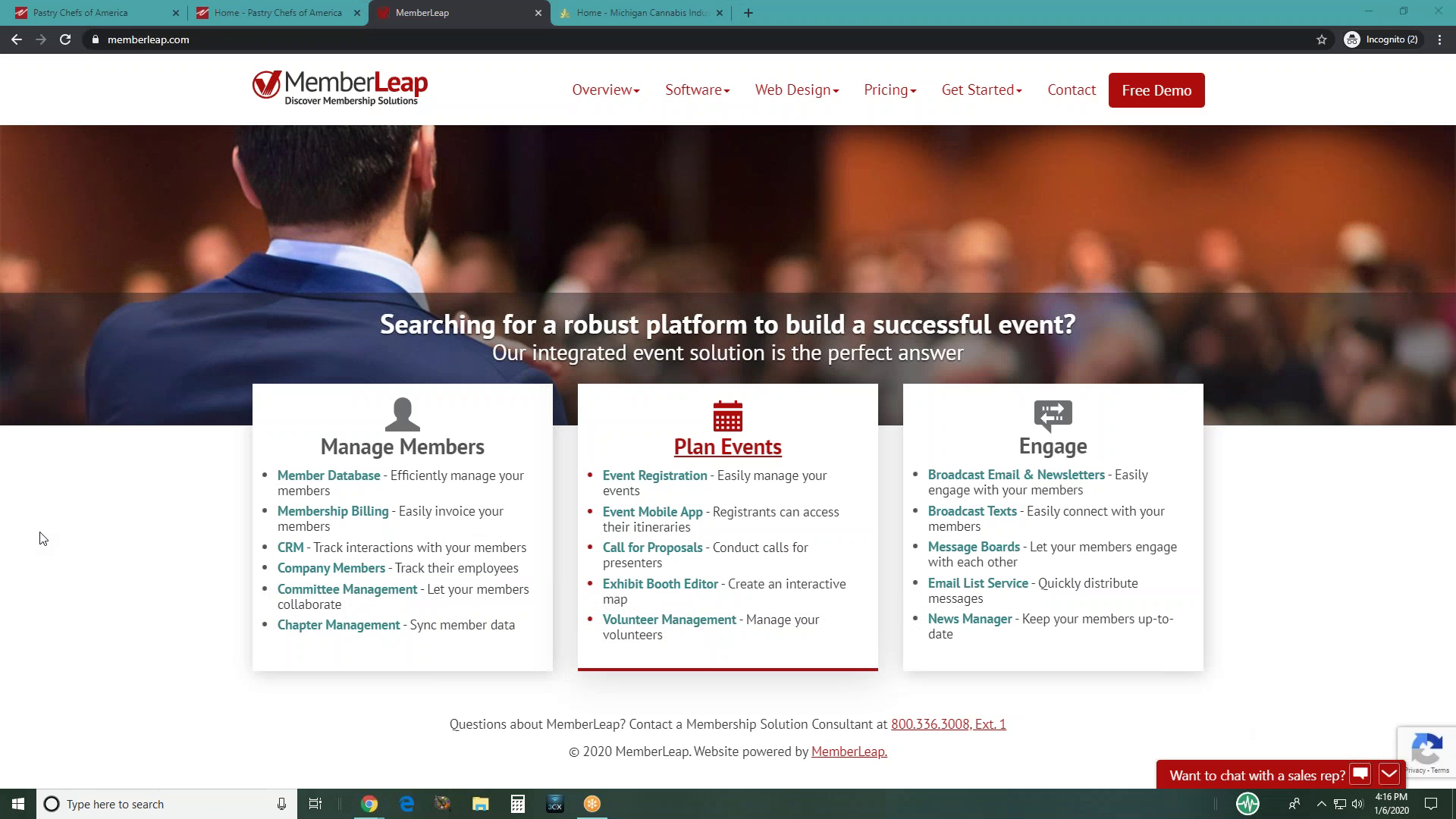The width and height of the screenshot is (1456, 819).
Task: Open the Plan Events heading link
Action: pos(727,447)
